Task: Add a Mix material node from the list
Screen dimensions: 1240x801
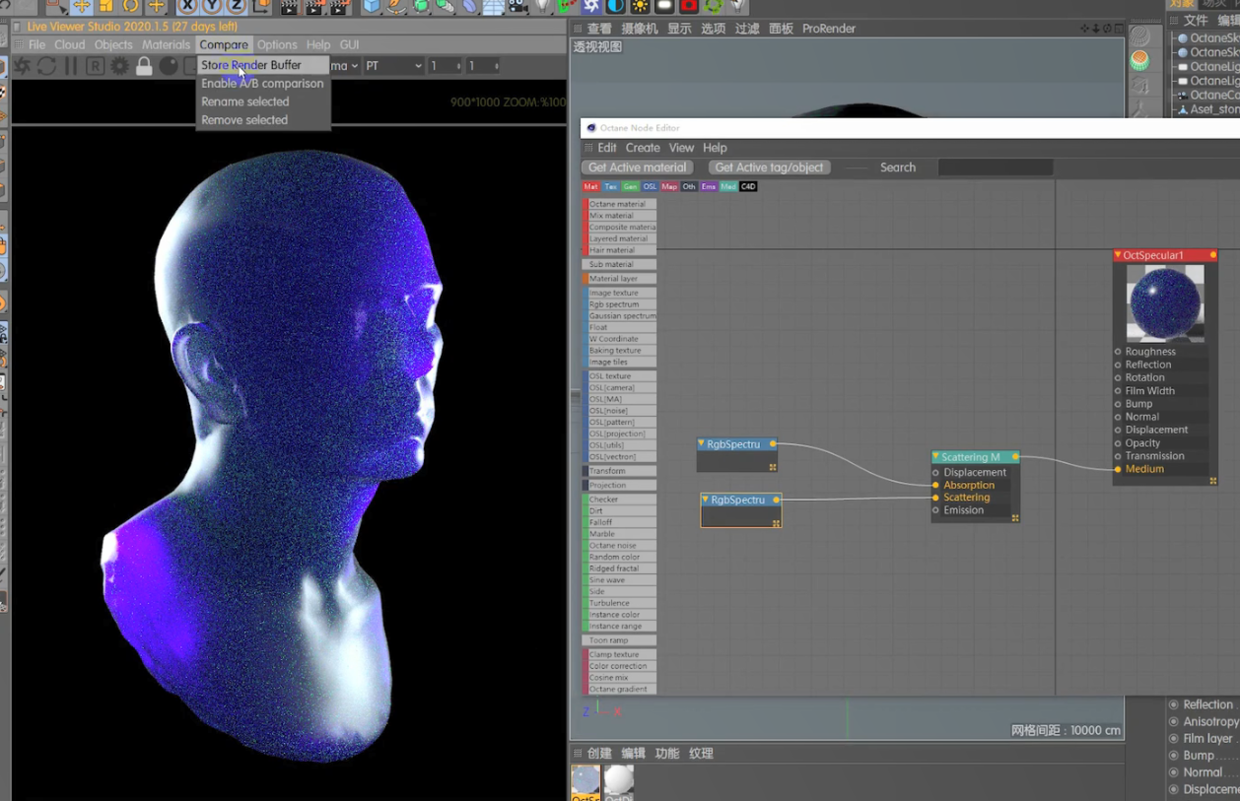Action: point(620,216)
